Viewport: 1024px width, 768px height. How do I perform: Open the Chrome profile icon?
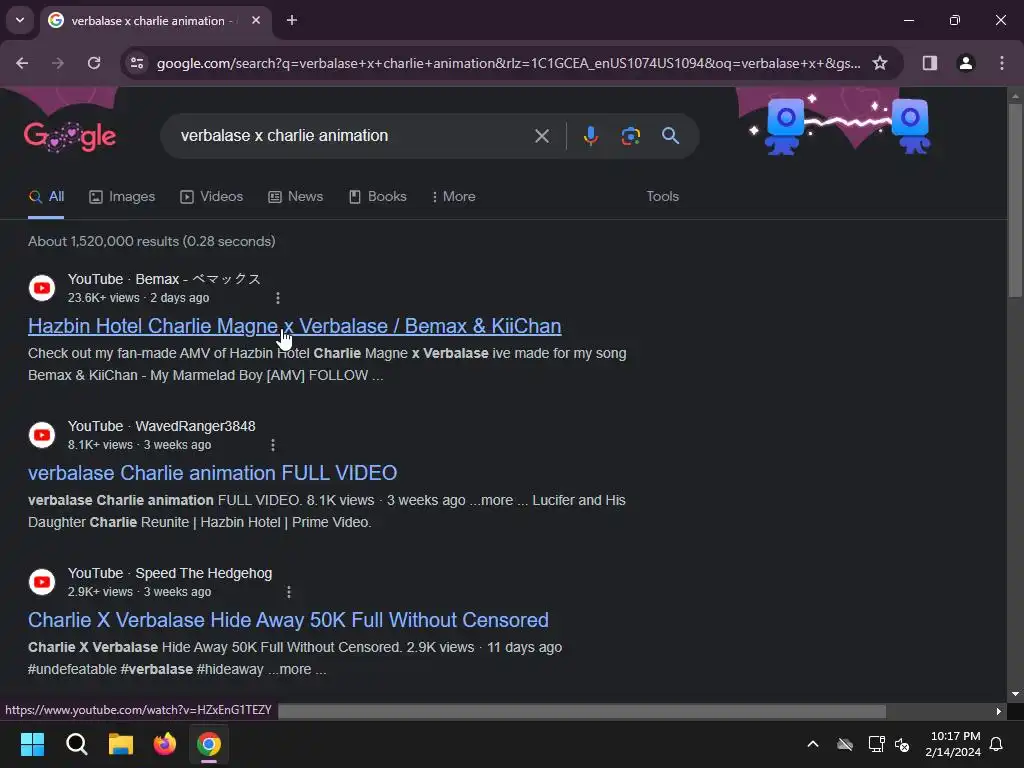click(965, 63)
